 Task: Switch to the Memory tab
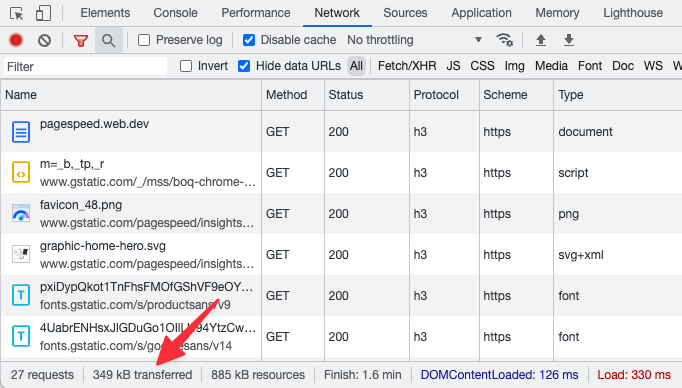coord(557,13)
